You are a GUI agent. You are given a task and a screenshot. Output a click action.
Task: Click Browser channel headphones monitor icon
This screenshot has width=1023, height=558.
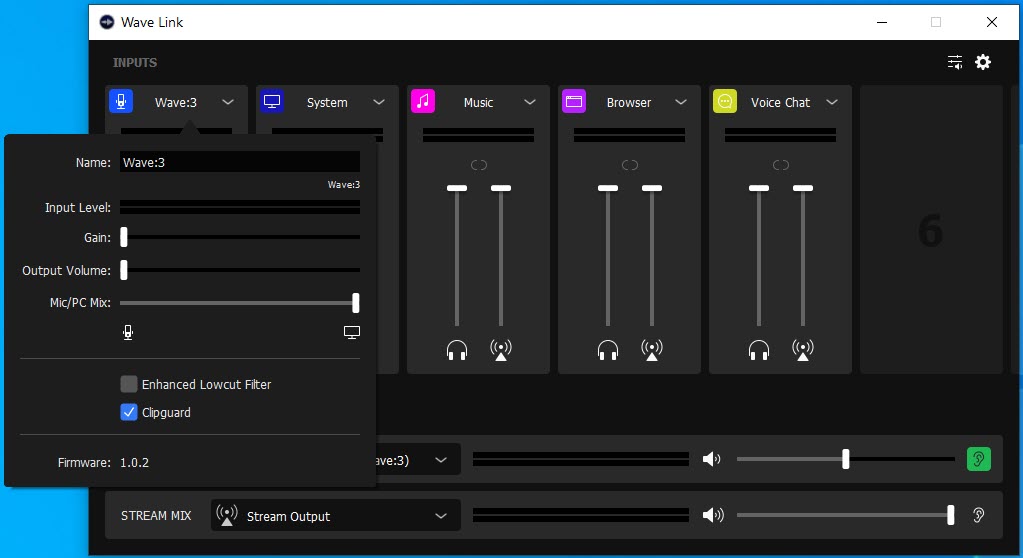point(607,350)
